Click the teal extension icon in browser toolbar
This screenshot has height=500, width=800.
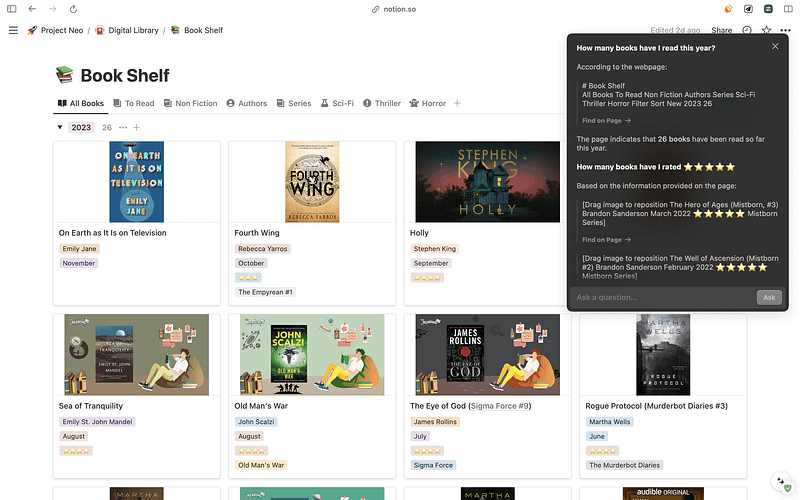[768, 9]
